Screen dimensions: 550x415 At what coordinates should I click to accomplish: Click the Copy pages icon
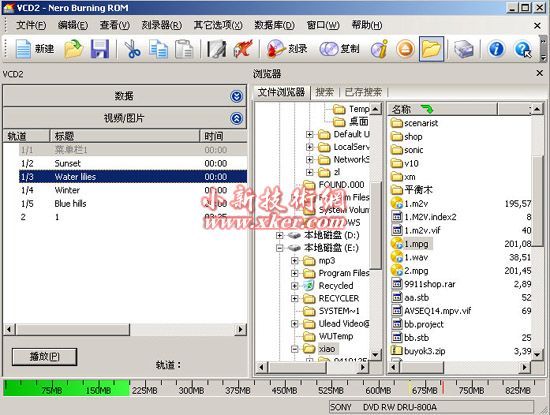click(158, 49)
